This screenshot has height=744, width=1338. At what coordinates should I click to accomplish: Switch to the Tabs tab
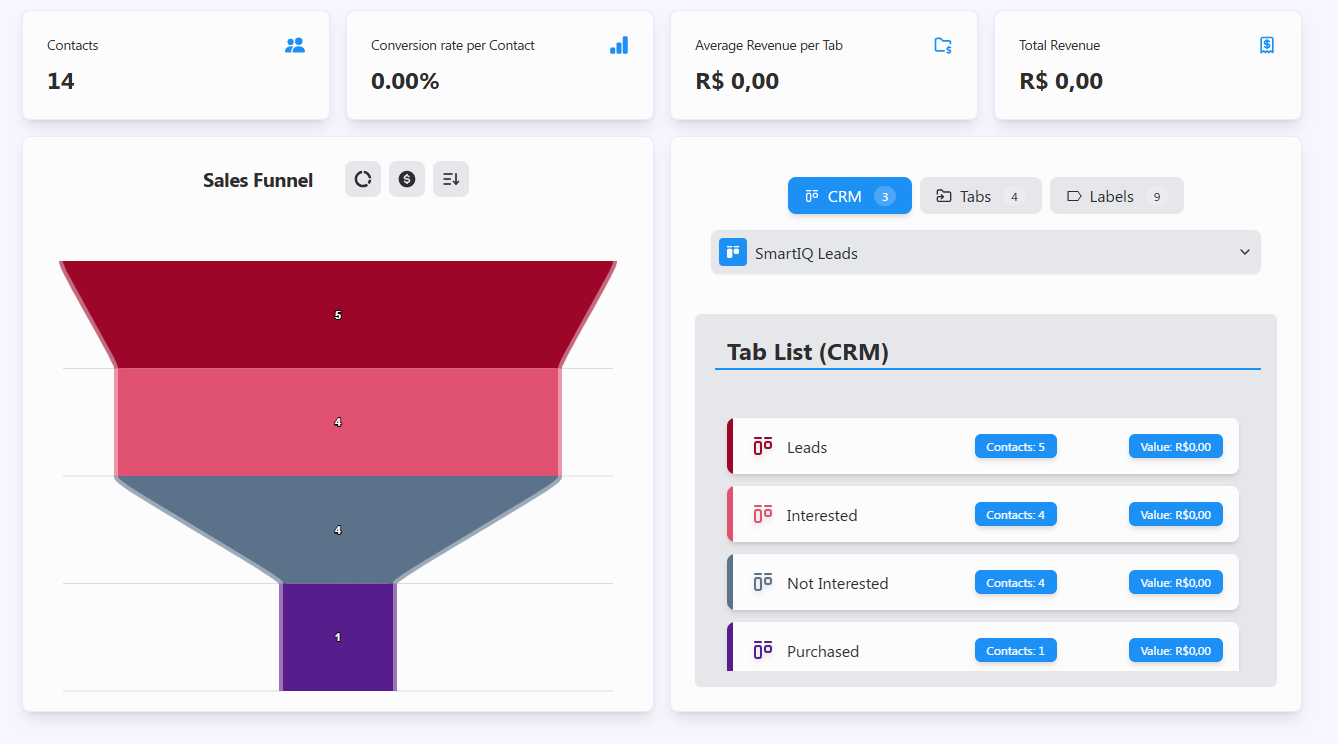980,195
